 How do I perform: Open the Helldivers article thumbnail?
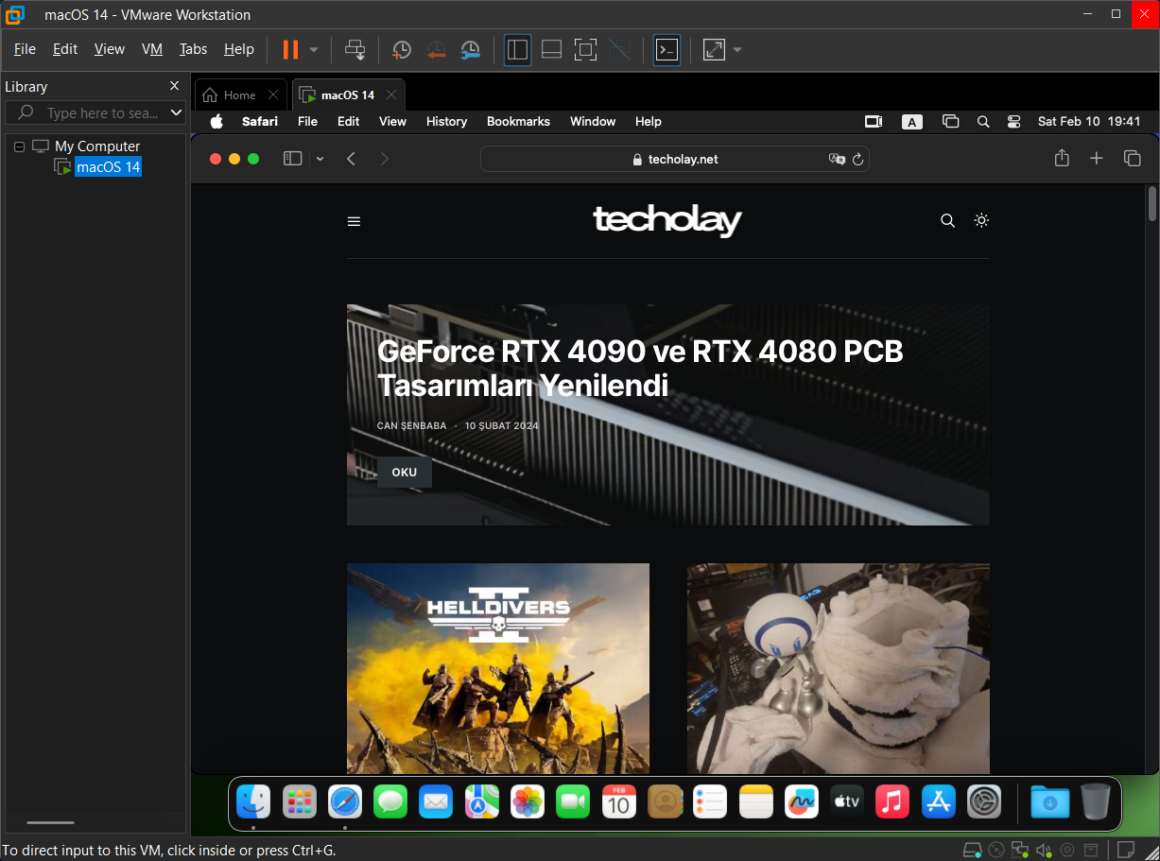click(498, 668)
